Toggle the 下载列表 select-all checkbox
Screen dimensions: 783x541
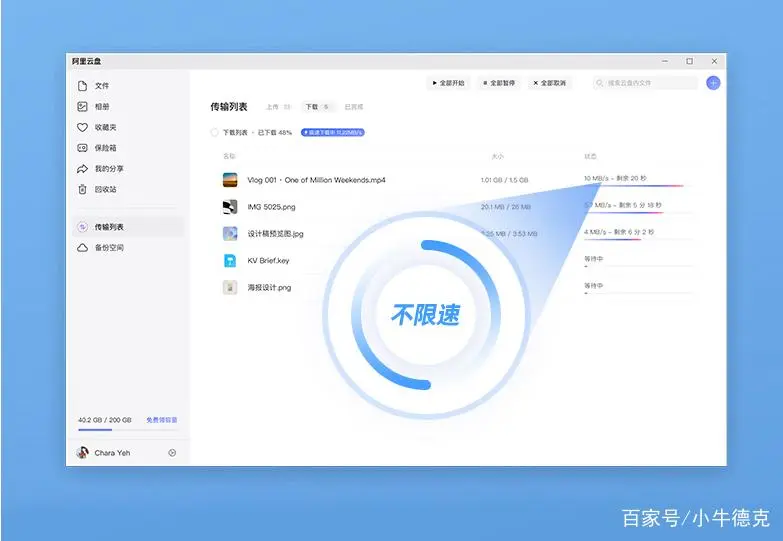coord(214,132)
